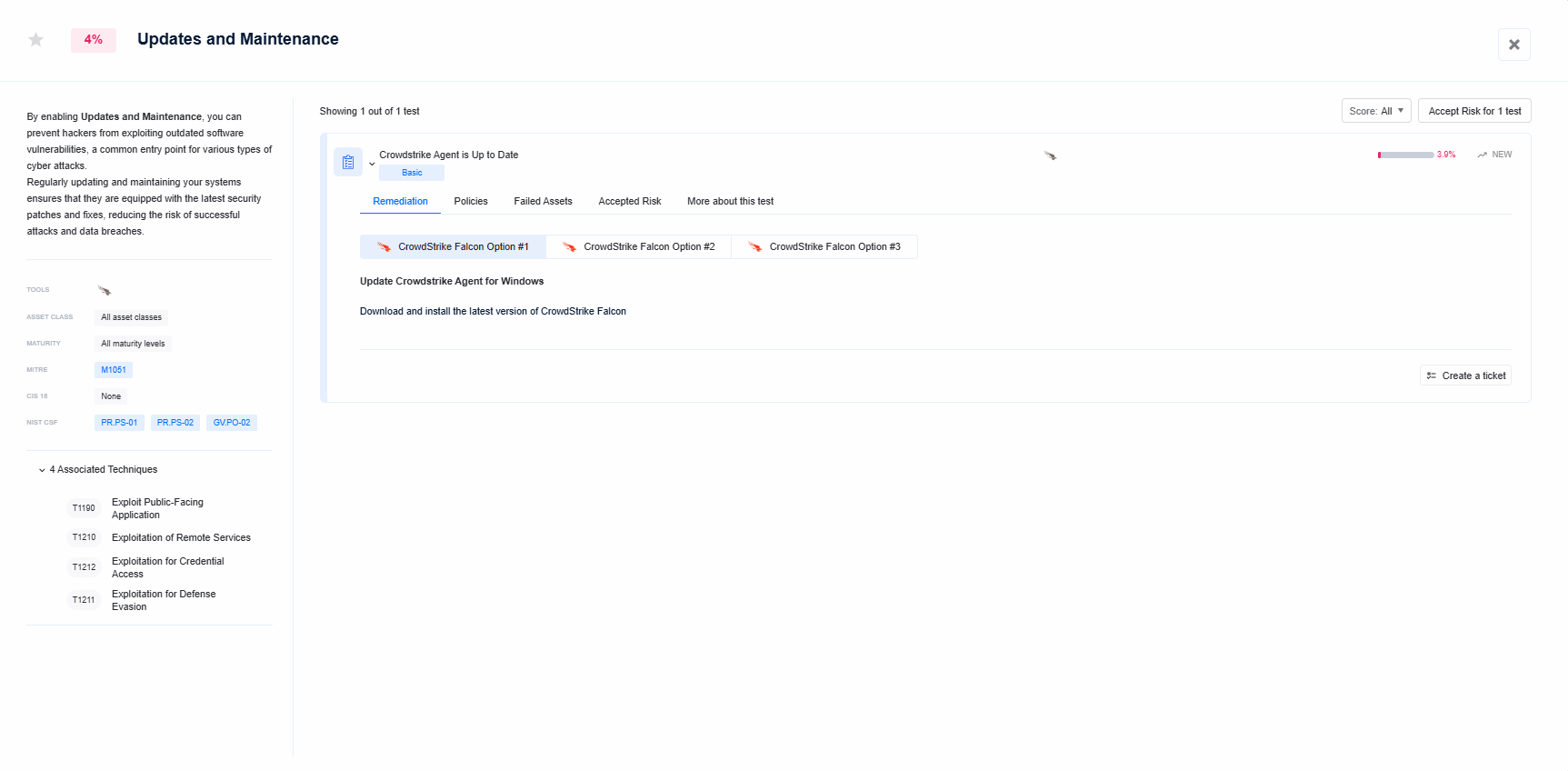Click the PR.PS-02 NIST tag
The height and width of the screenshot is (771, 1568).
coord(175,423)
